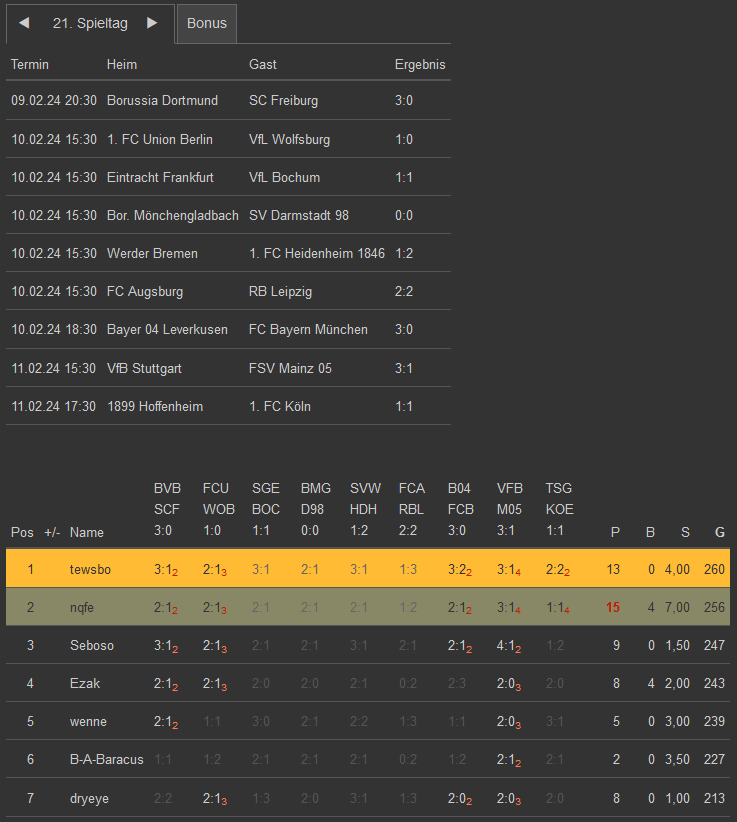Go to next matchday with right arrow
This screenshot has height=822, width=737.
point(152,23)
